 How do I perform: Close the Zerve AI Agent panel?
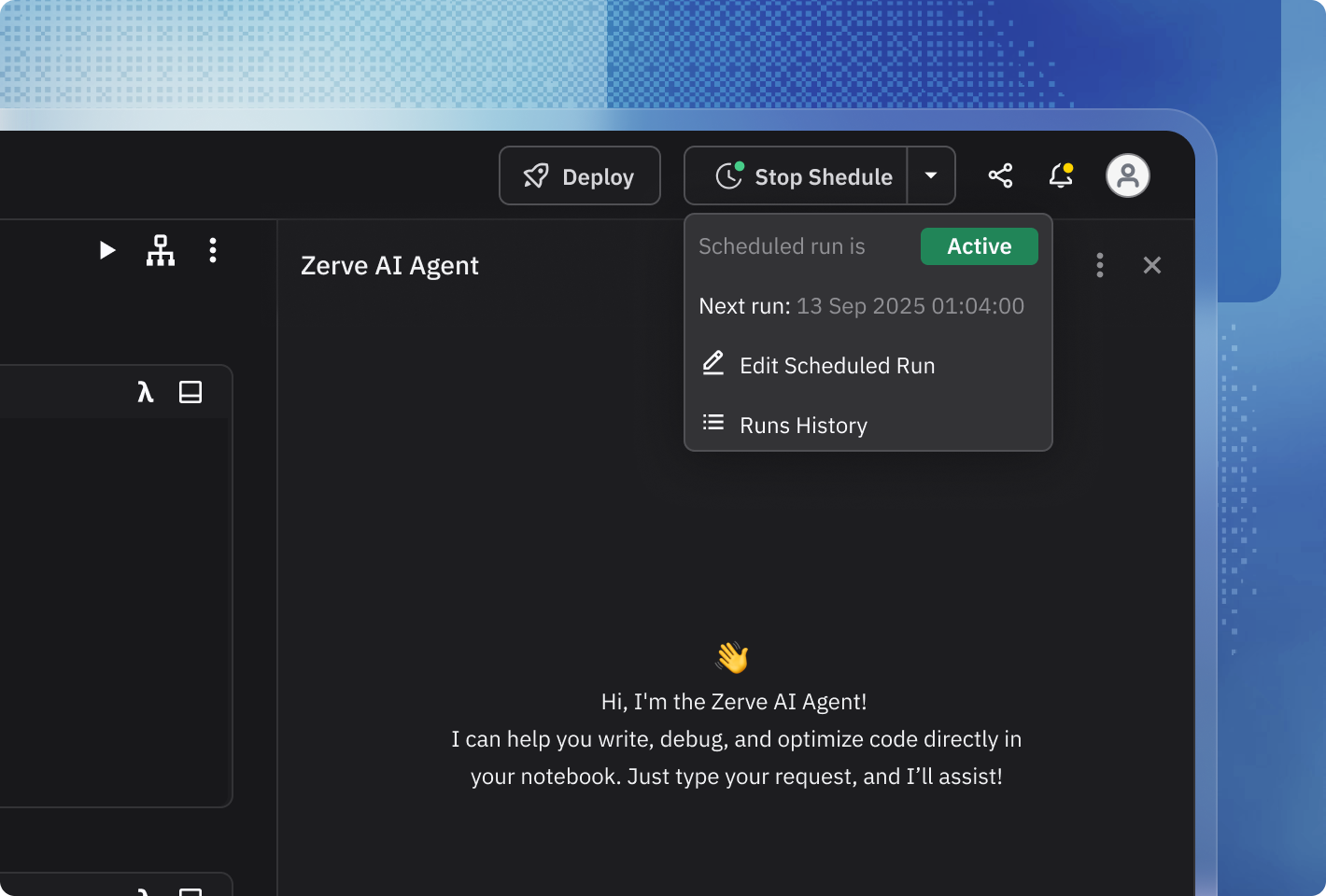click(x=1151, y=265)
